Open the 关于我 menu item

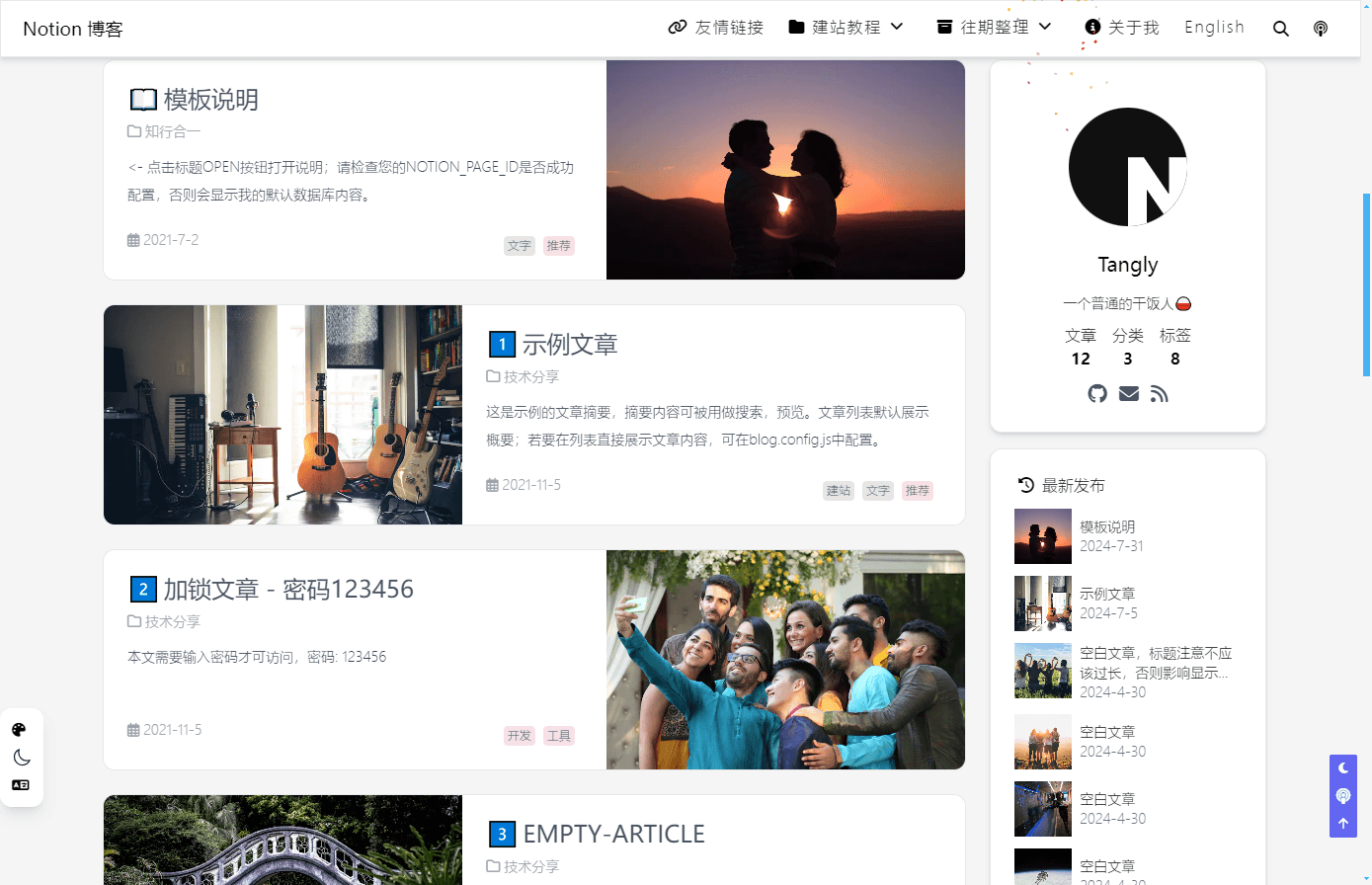[1121, 28]
